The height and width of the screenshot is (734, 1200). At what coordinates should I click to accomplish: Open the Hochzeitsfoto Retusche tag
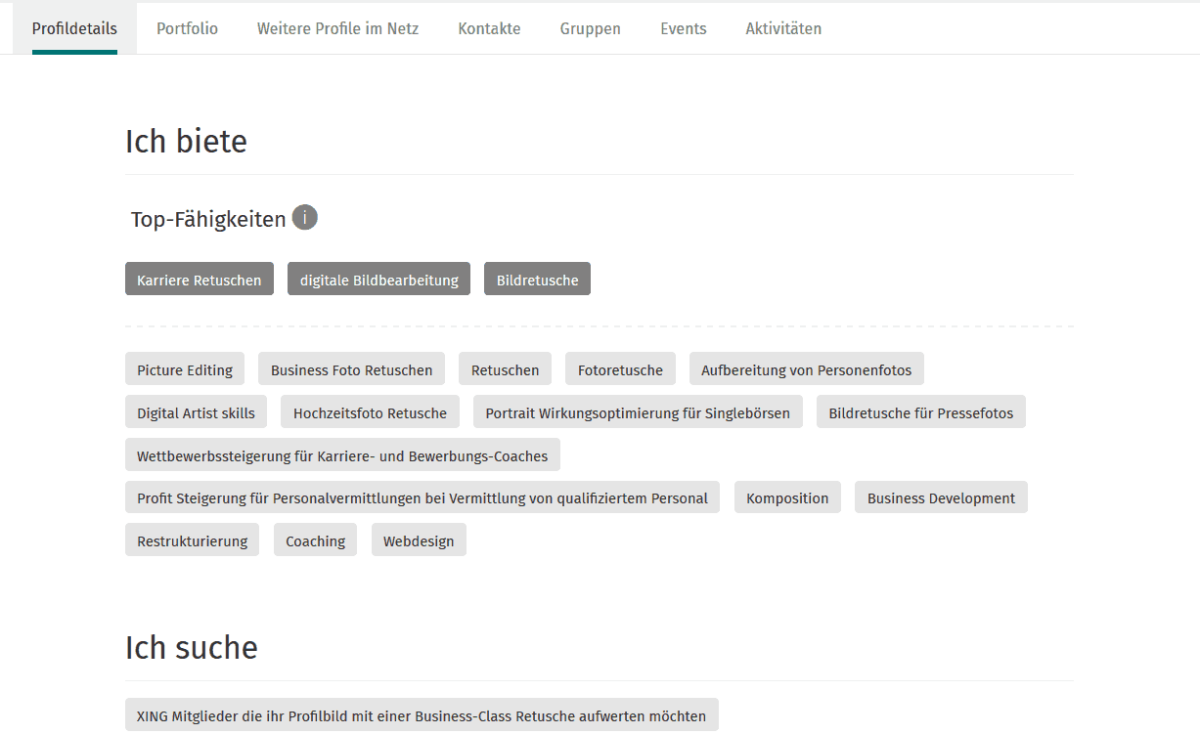pyautogui.click(x=370, y=412)
